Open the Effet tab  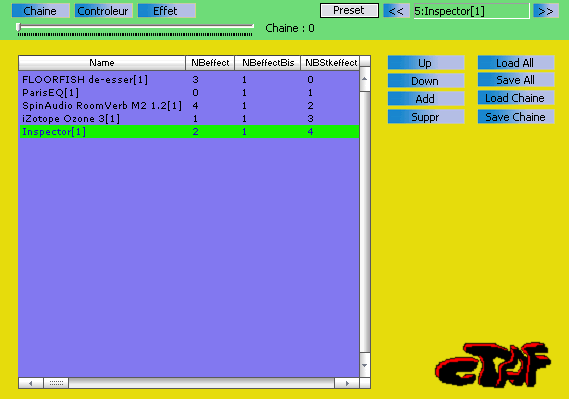point(167,11)
